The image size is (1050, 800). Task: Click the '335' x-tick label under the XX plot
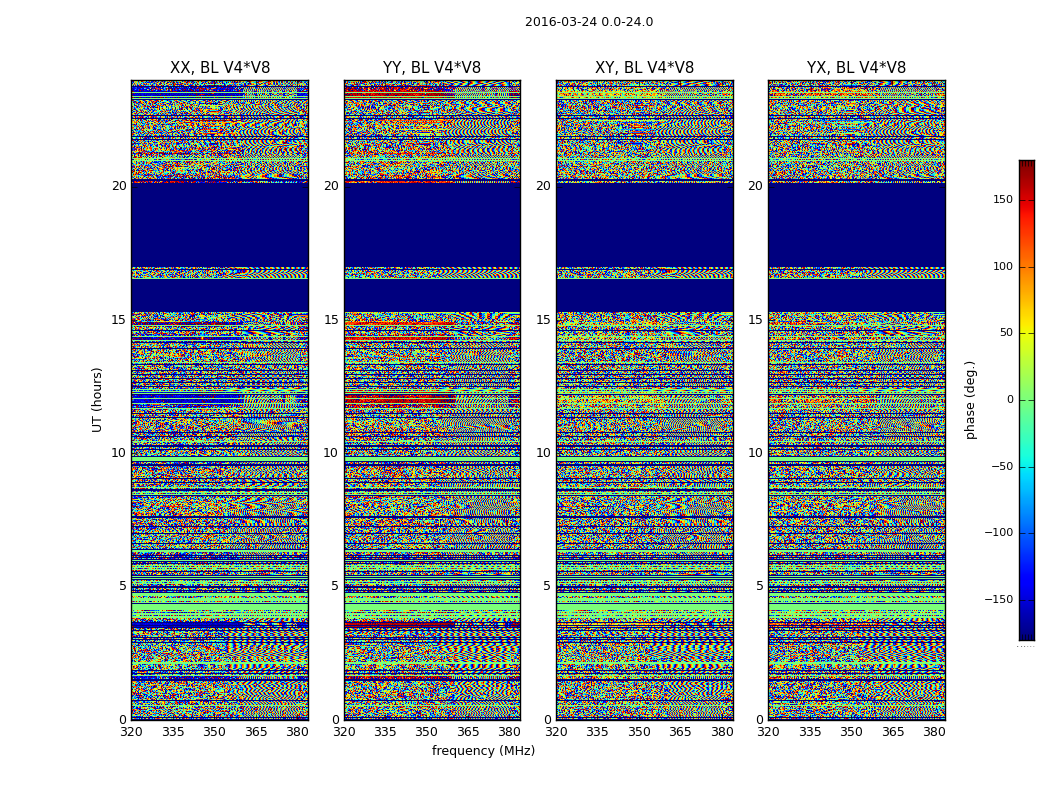(173, 732)
